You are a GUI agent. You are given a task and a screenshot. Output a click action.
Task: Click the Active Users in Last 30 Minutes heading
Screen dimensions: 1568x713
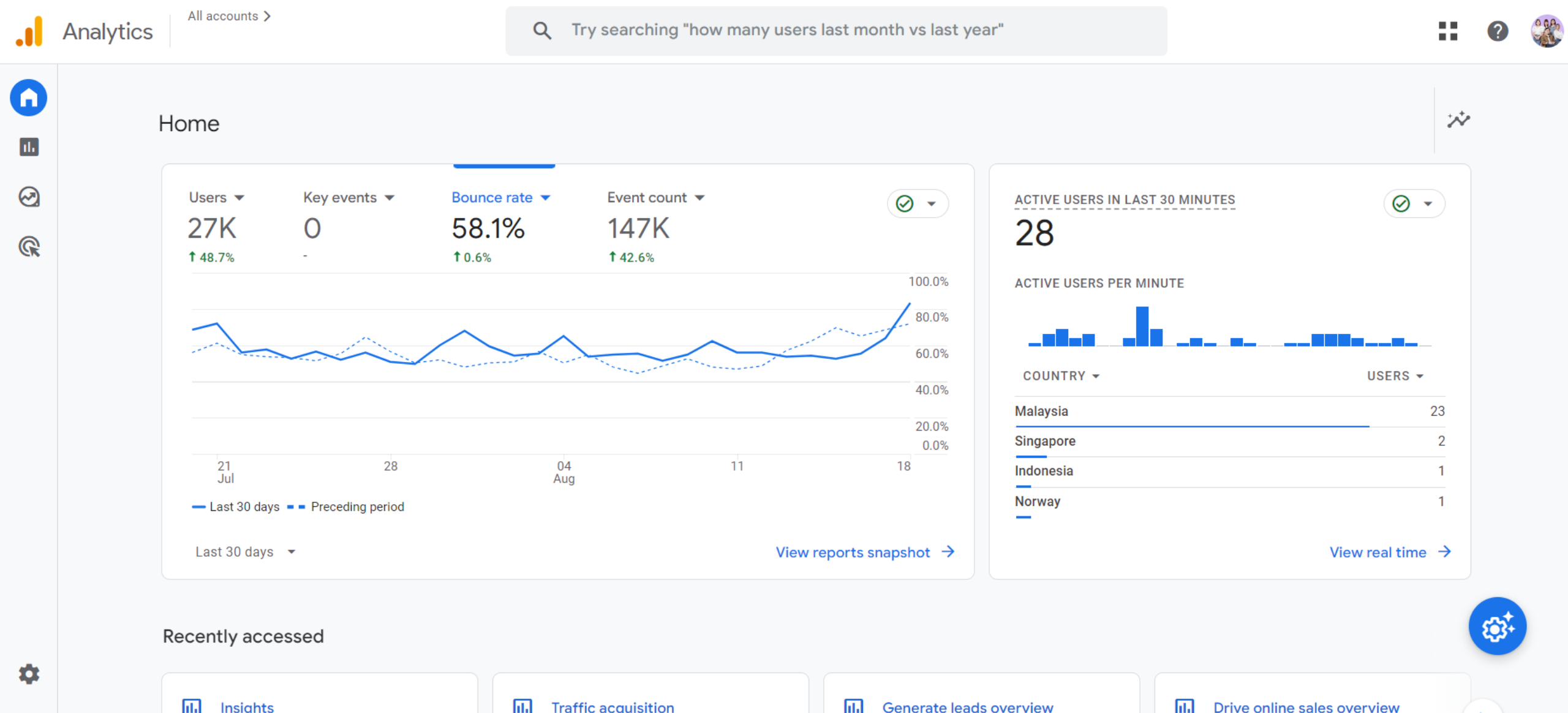coord(1125,200)
